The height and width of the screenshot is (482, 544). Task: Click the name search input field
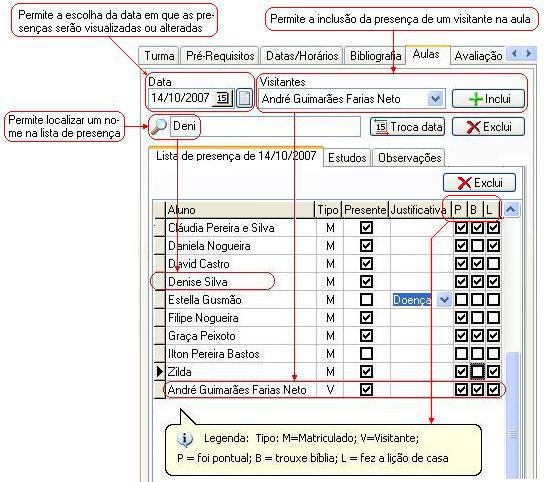pyautogui.click(x=265, y=127)
